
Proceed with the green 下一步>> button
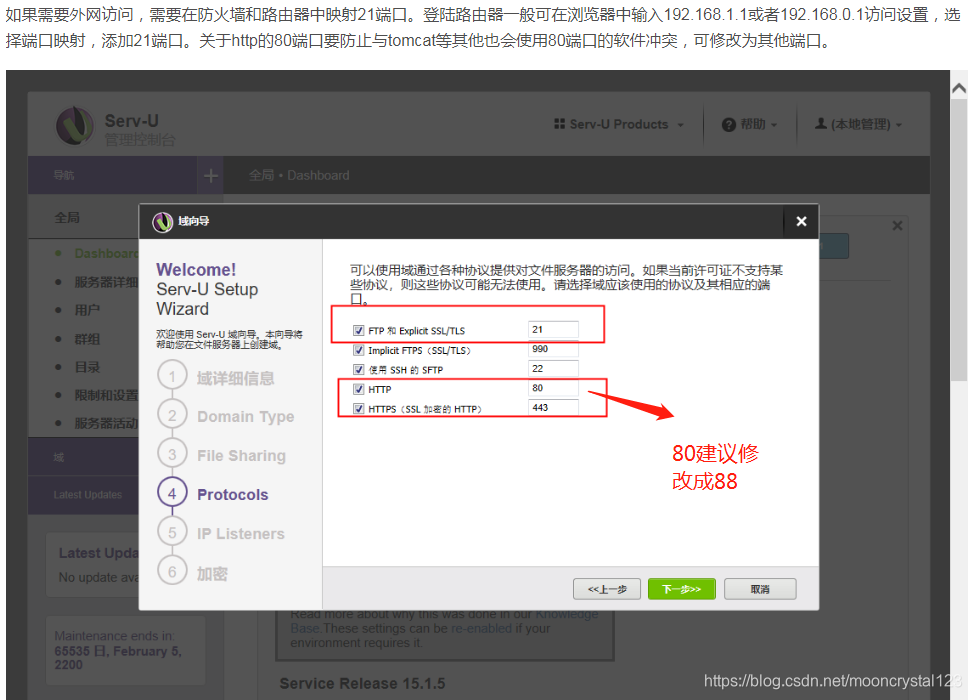click(x=681, y=589)
